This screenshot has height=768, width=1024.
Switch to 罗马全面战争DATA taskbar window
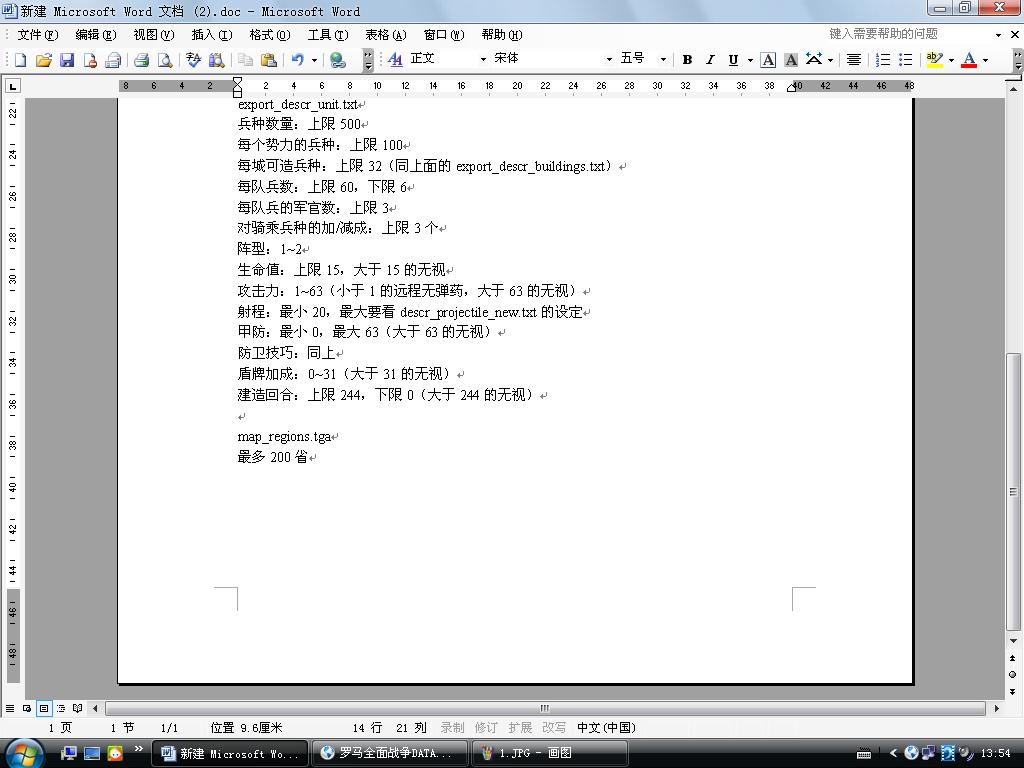(x=388, y=753)
